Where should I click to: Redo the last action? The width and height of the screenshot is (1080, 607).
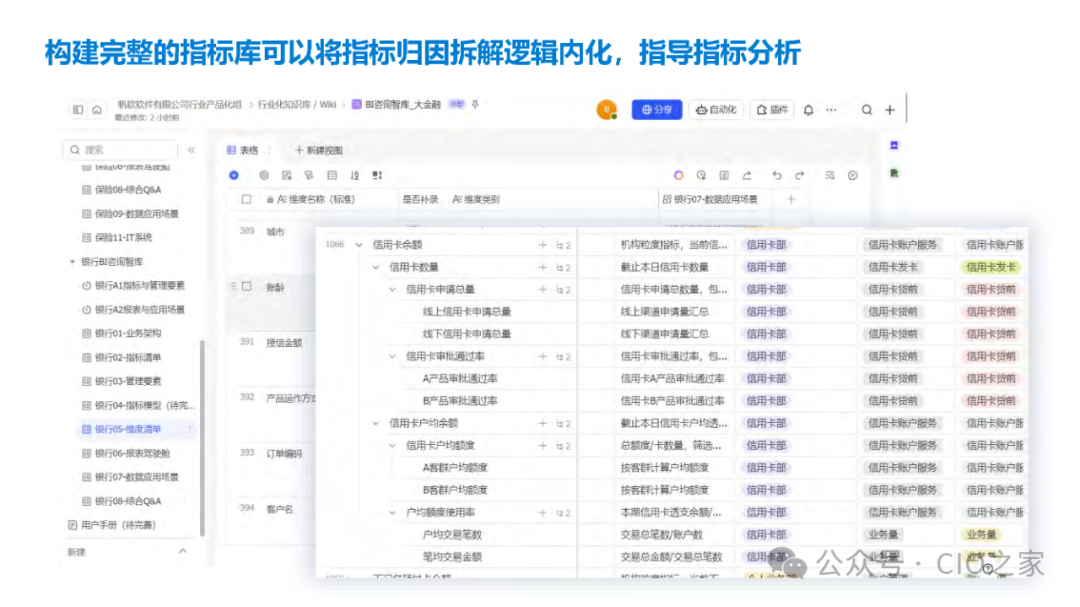[x=800, y=175]
